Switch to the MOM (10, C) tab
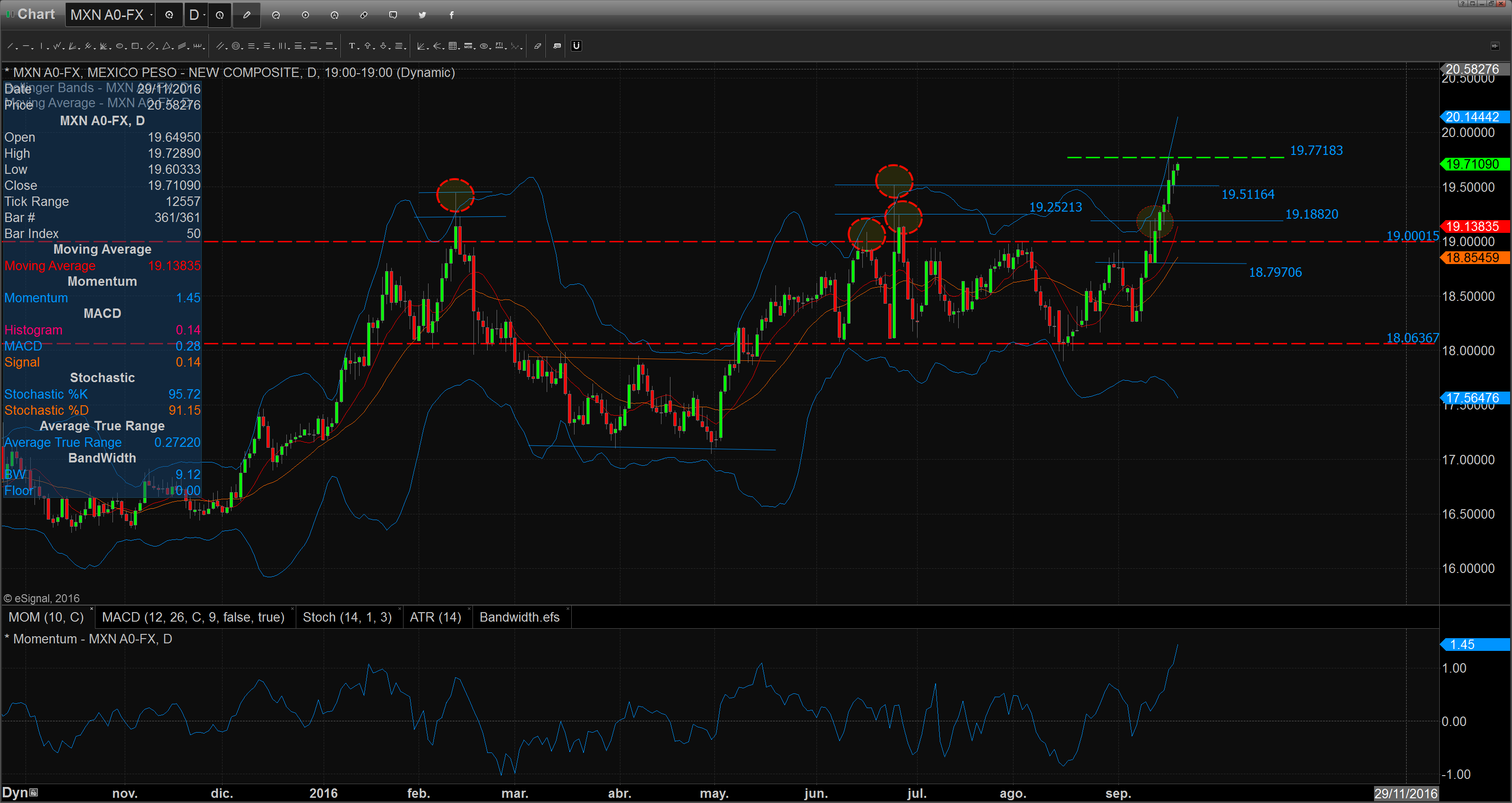The width and height of the screenshot is (1512, 803). click(x=46, y=617)
